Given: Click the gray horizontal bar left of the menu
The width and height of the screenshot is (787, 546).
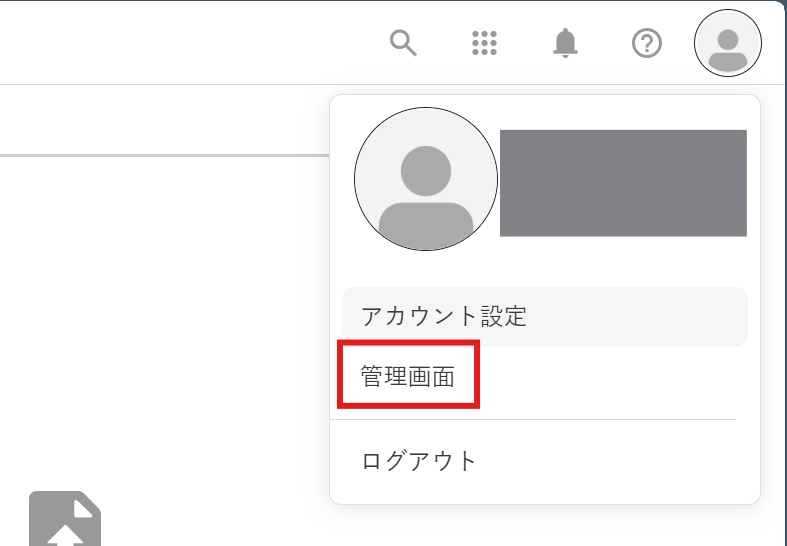Looking at the screenshot, I should click(x=164, y=156).
